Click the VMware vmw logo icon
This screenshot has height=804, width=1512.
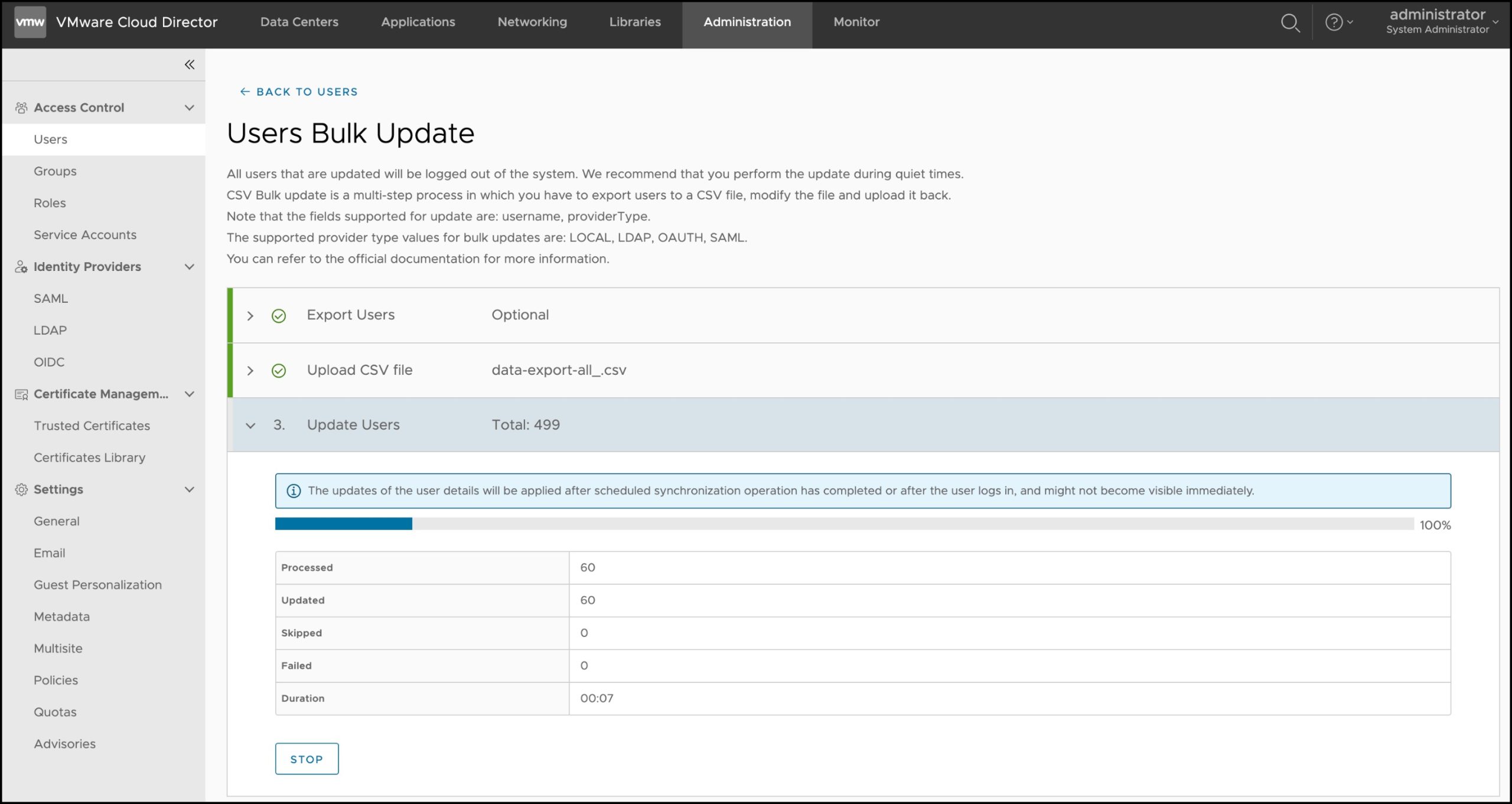click(30, 22)
